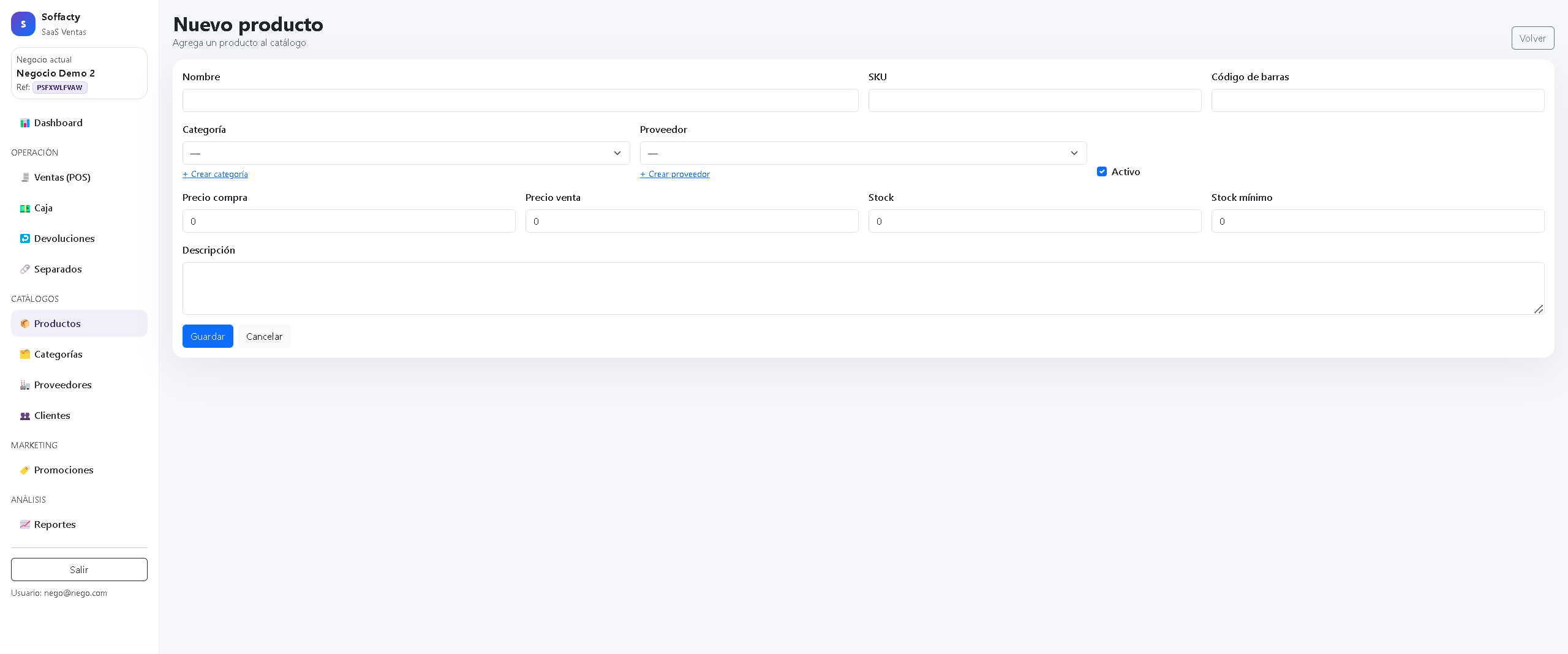Image resolution: width=1568 pixels, height=654 pixels.
Task: Uncheck the Activo checkbox
Action: [1102, 172]
